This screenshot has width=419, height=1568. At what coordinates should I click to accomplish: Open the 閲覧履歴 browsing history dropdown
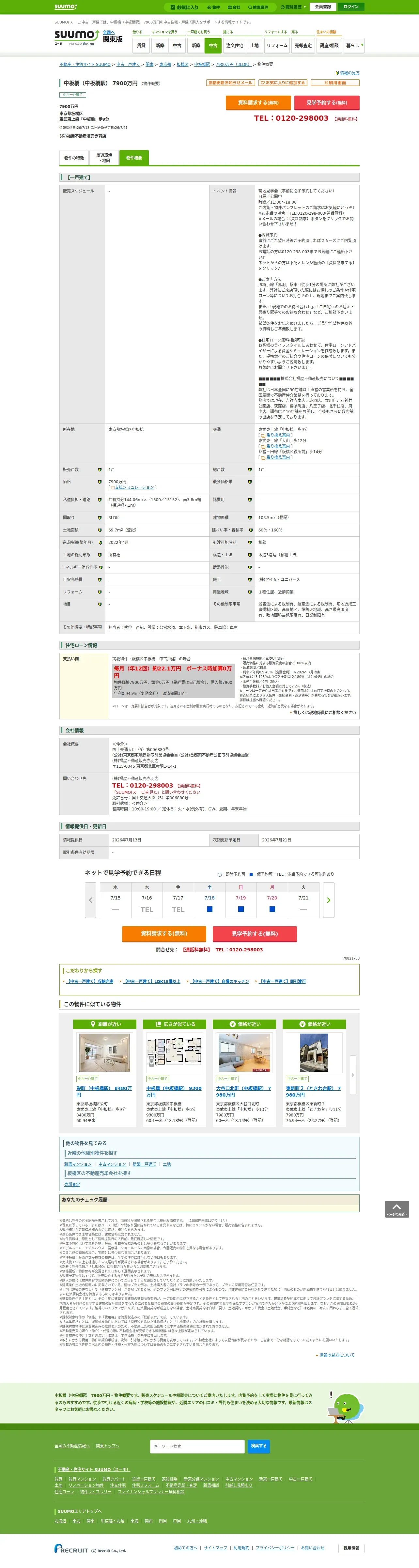click(x=294, y=7)
